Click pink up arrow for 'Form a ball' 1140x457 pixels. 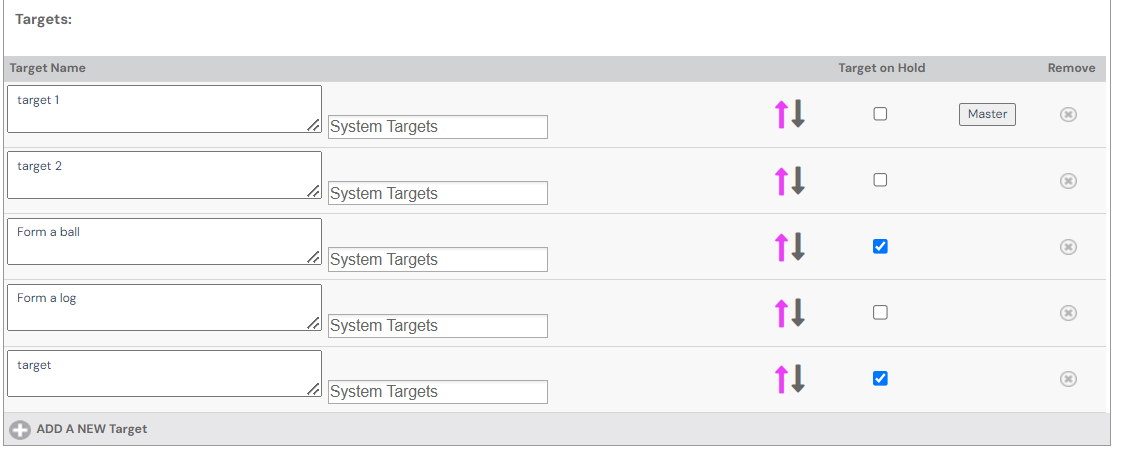(781, 246)
